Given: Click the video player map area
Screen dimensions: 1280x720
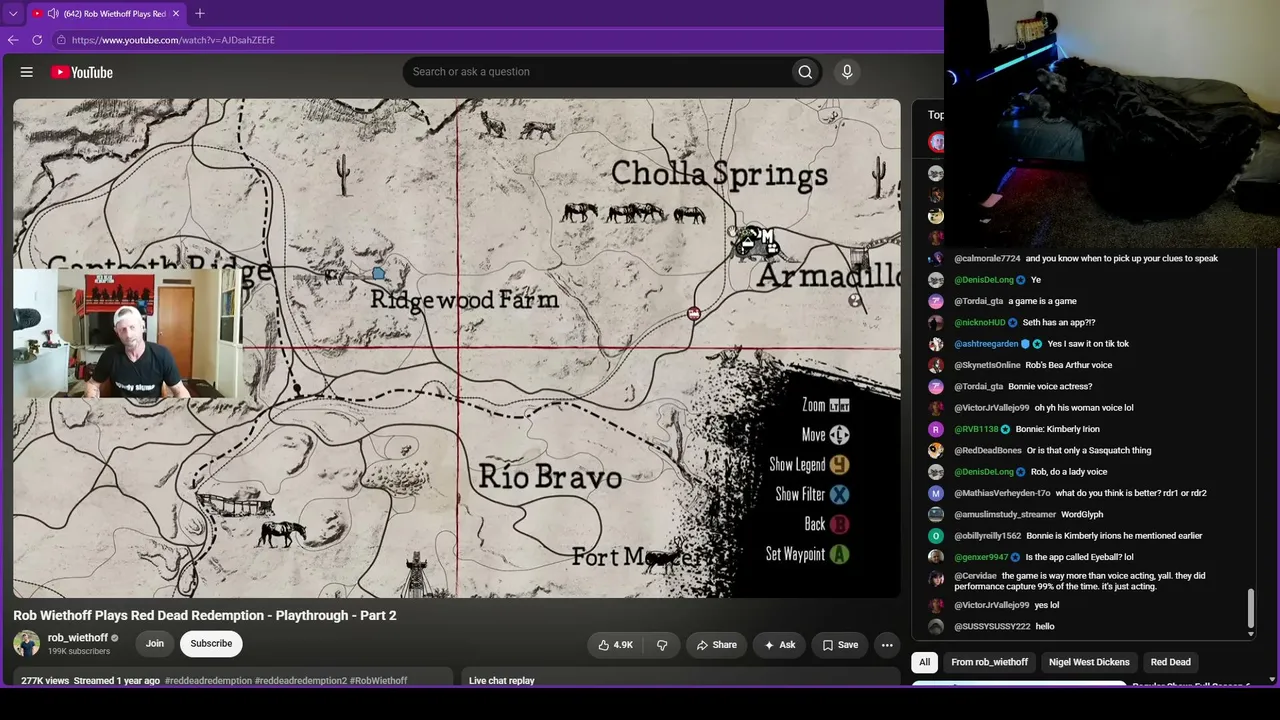Looking at the screenshot, I should (457, 348).
